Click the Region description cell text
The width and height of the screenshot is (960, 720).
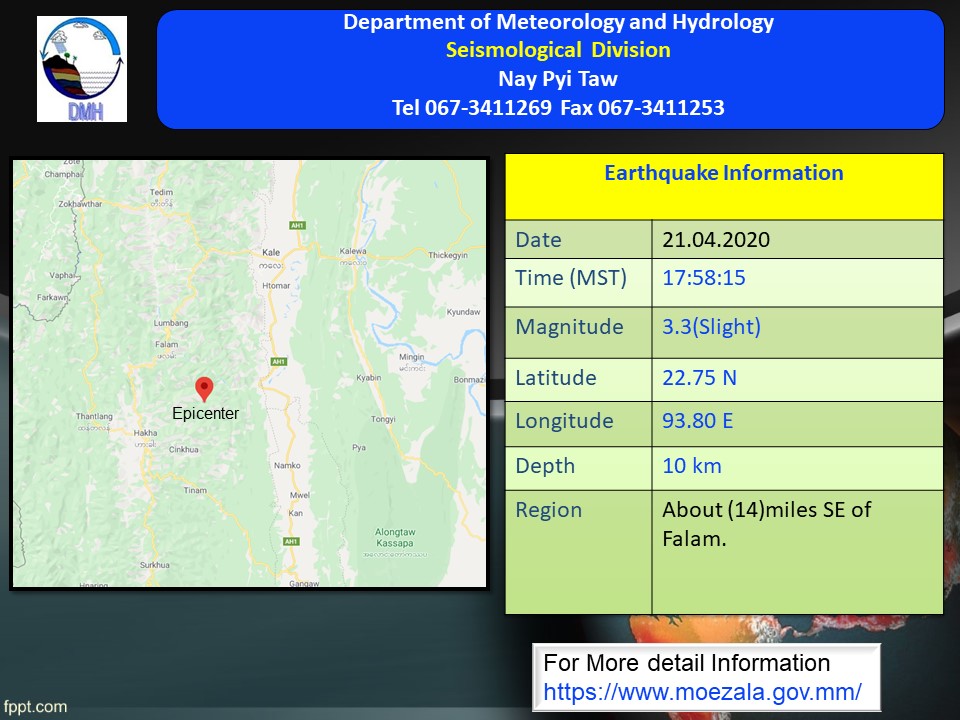[x=766, y=524]
